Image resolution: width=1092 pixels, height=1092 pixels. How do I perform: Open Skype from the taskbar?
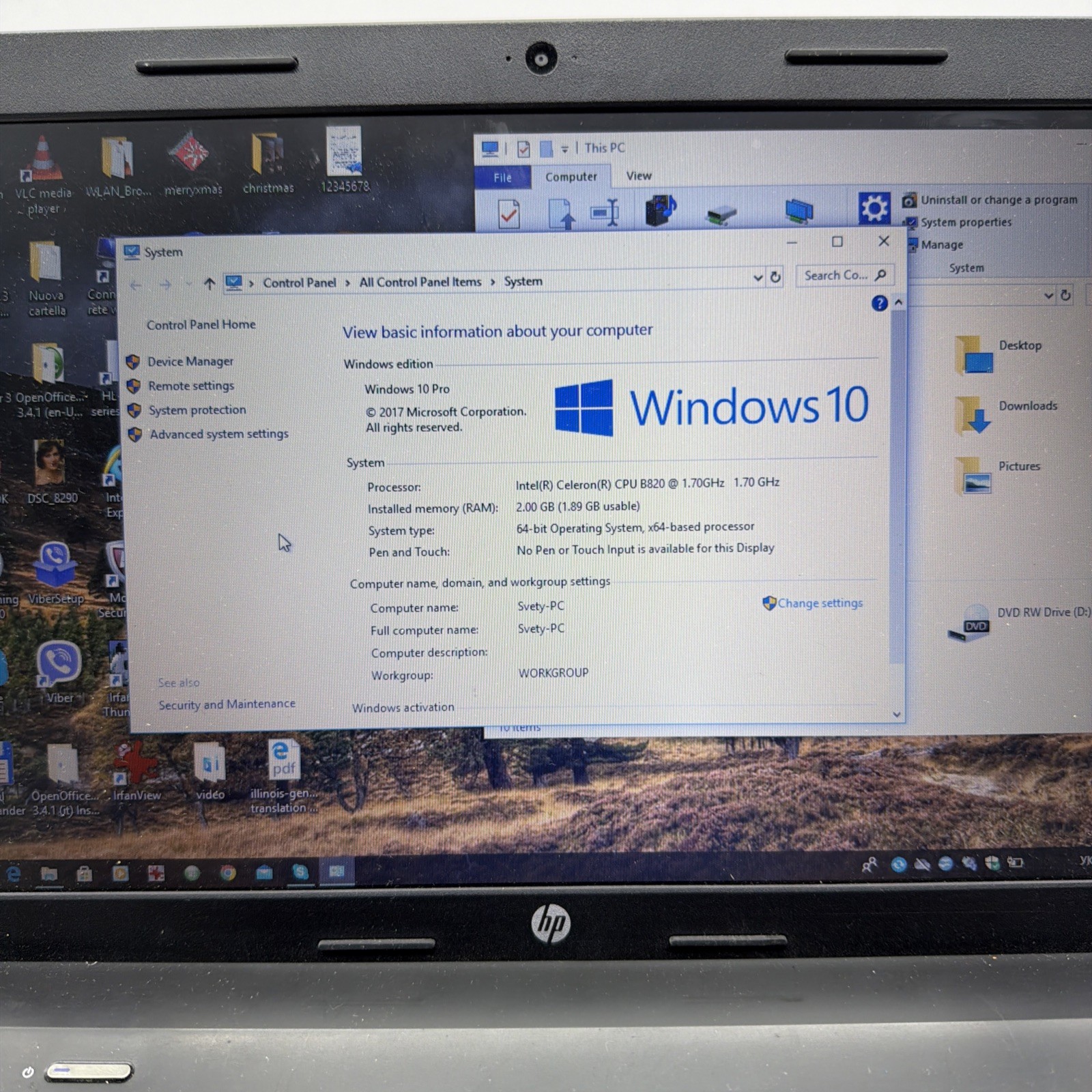pos(300,872)
